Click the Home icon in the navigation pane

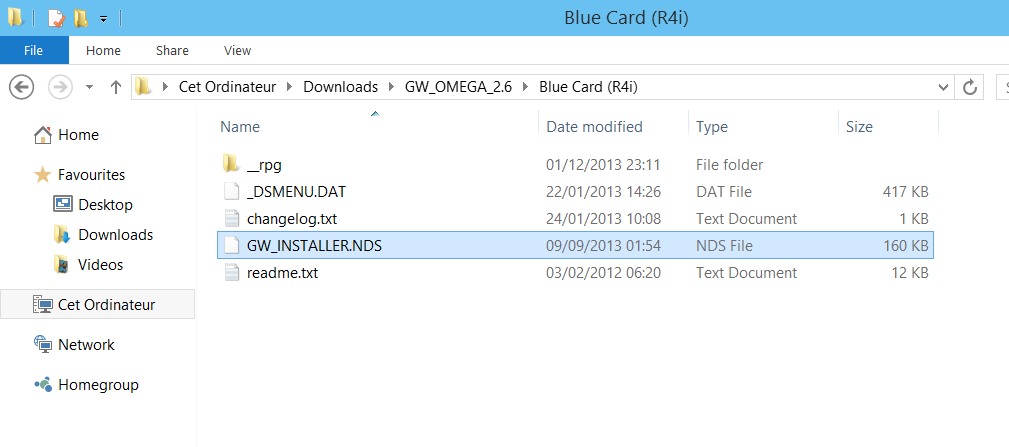point(42,135)
